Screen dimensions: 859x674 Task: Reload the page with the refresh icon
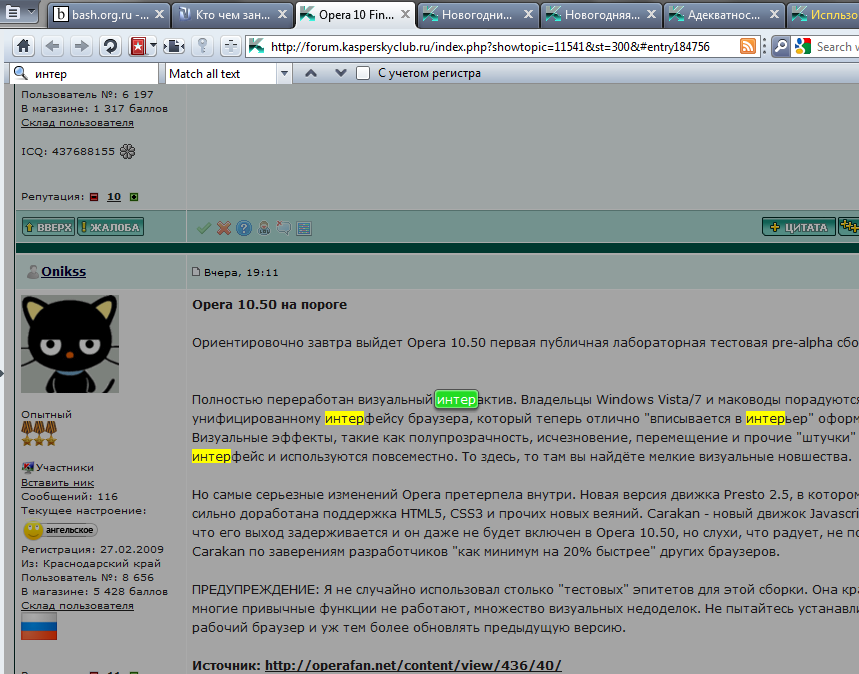[110, 46]
